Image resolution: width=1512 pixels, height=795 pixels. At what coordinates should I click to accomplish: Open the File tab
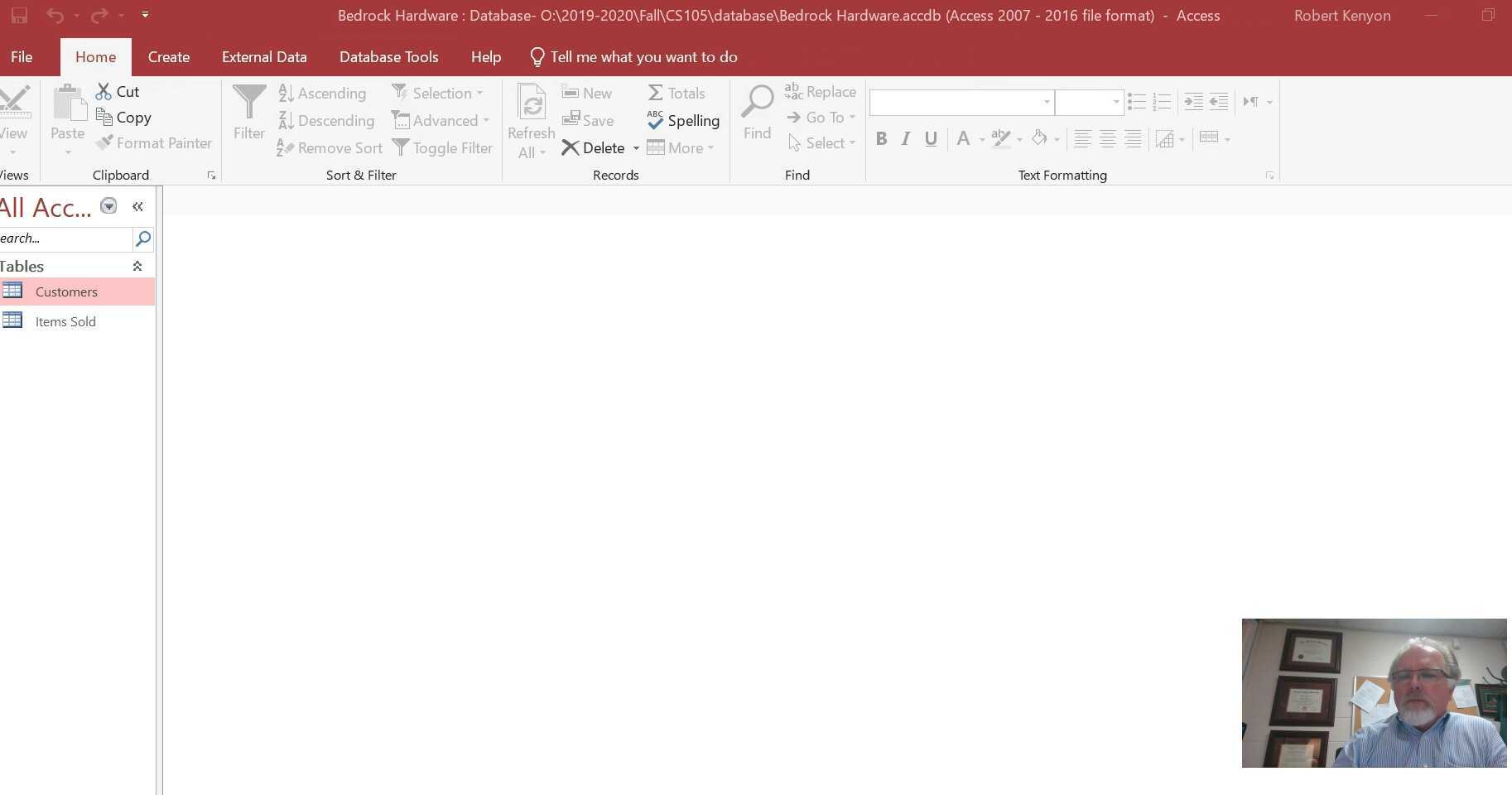pyautogui.click(x=22, y=57)
